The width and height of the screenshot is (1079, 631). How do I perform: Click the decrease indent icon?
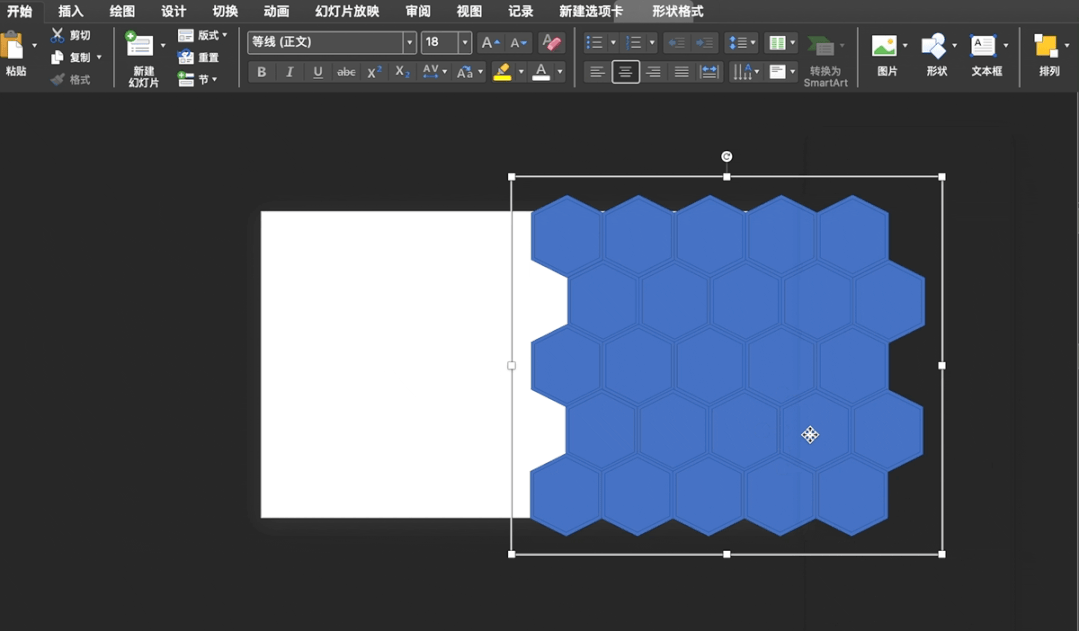[x=676, y=43]
